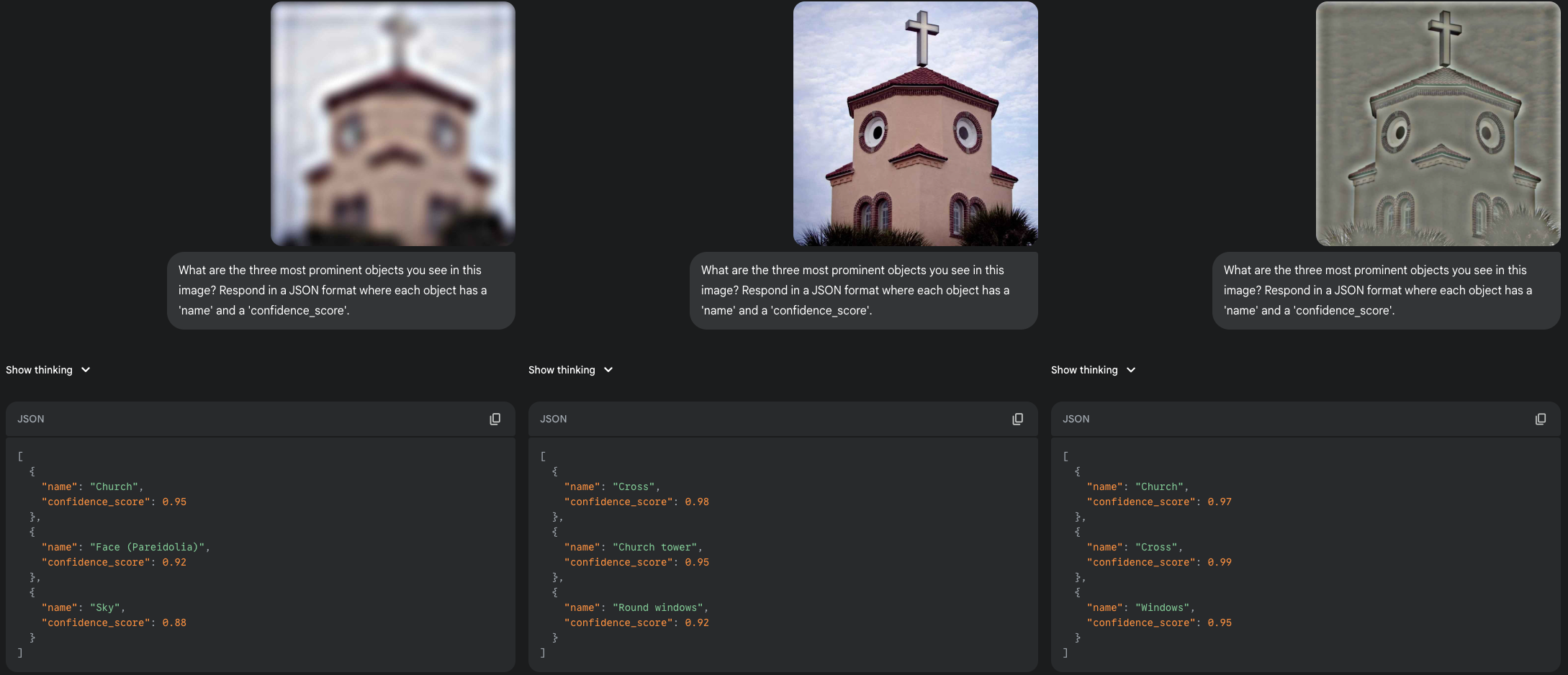Click the confidence score 0.97 value
The height and width of the screenshot is (675, 1568).
coord(1220,502)
